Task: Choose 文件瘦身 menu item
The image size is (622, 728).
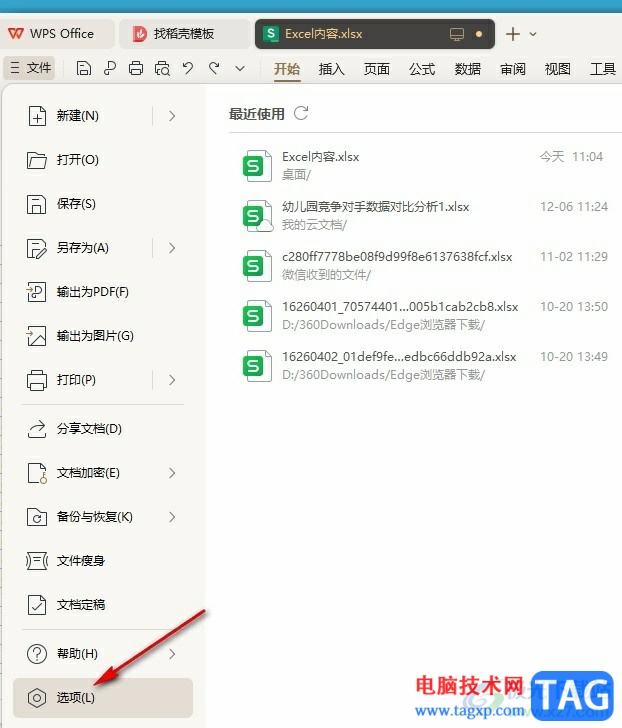Action: pos(103,561)
